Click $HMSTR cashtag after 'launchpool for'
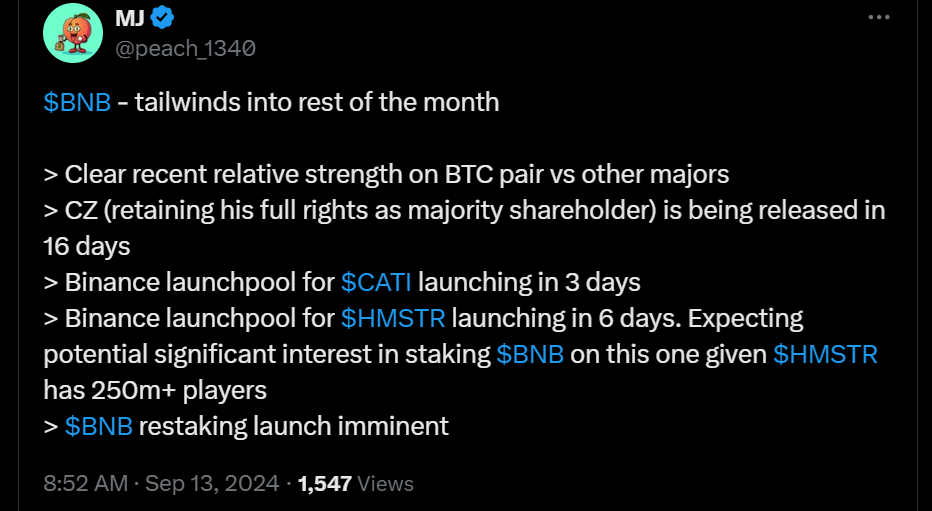The height and width of the screenshot is (511, 932). (393, 318)
